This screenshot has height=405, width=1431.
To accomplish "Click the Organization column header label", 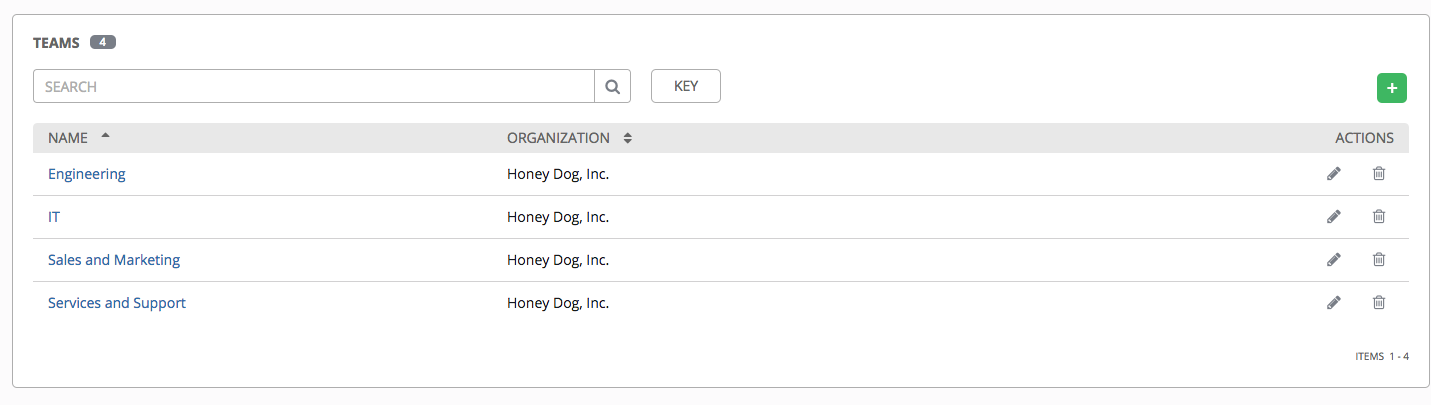I will pyautogui.click(x=558, y=138).
